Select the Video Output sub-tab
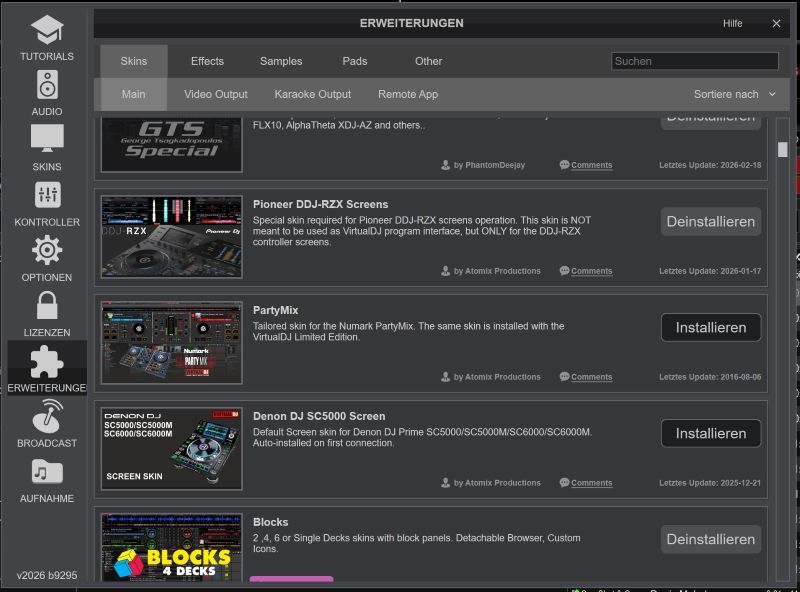 215,94
